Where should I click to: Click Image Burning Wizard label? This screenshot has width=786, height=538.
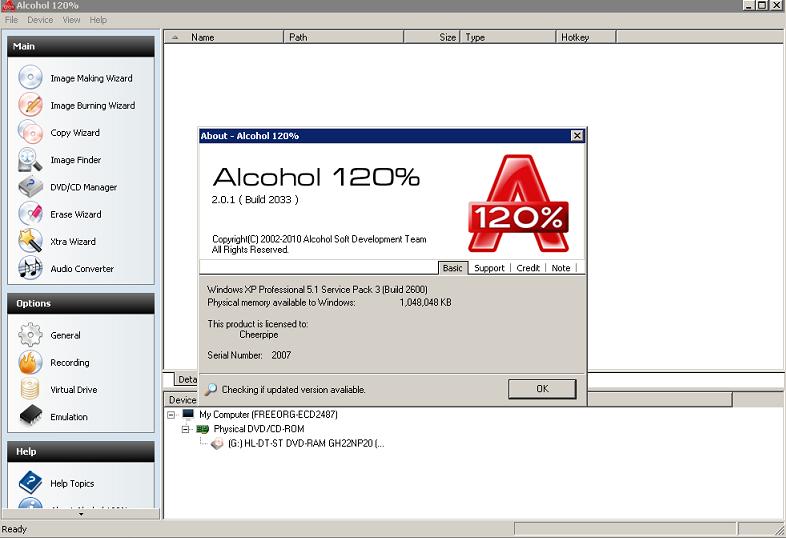(x=93, y=105)
